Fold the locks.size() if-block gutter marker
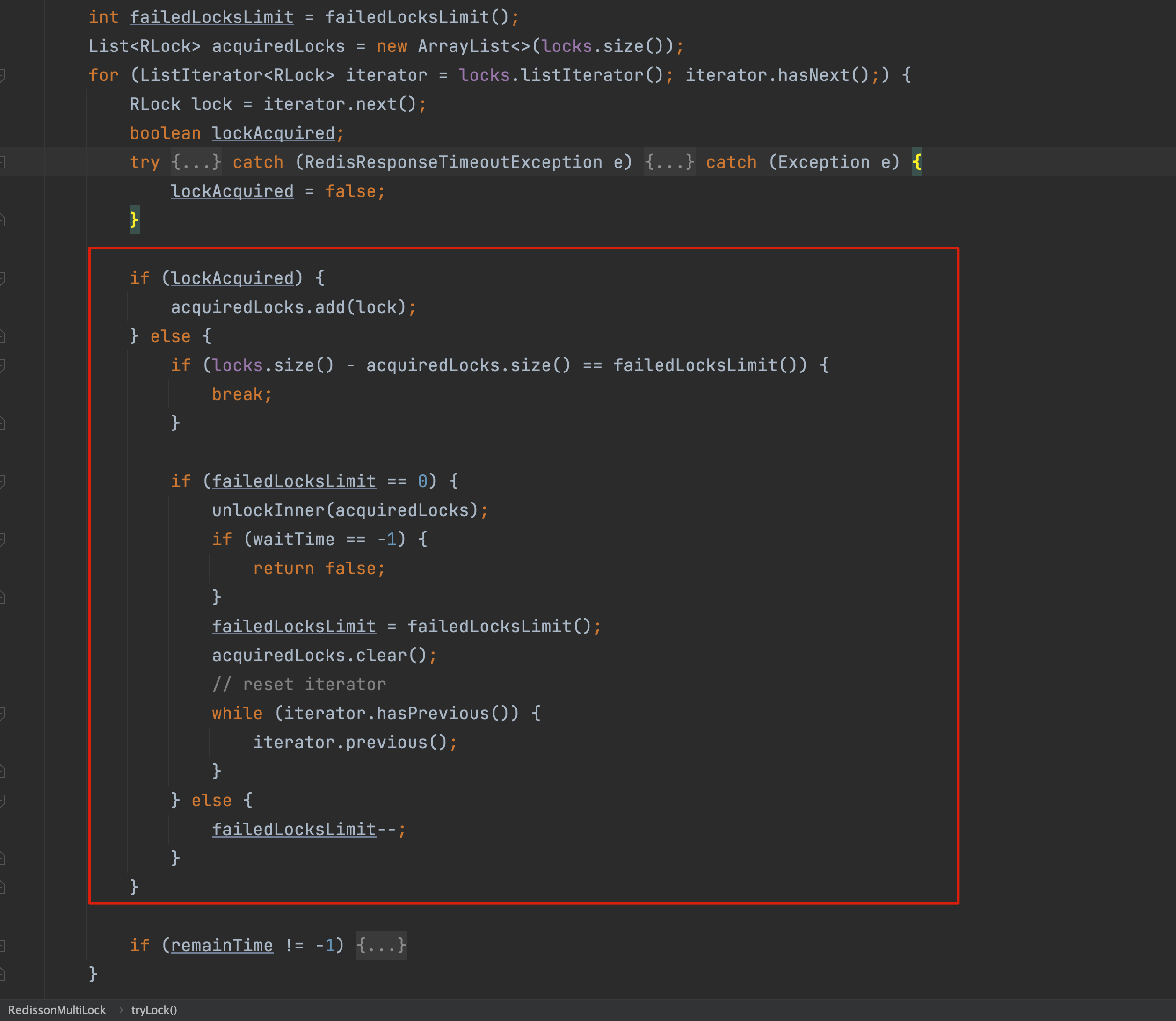 pyautogui.click(x=2, y=365)
